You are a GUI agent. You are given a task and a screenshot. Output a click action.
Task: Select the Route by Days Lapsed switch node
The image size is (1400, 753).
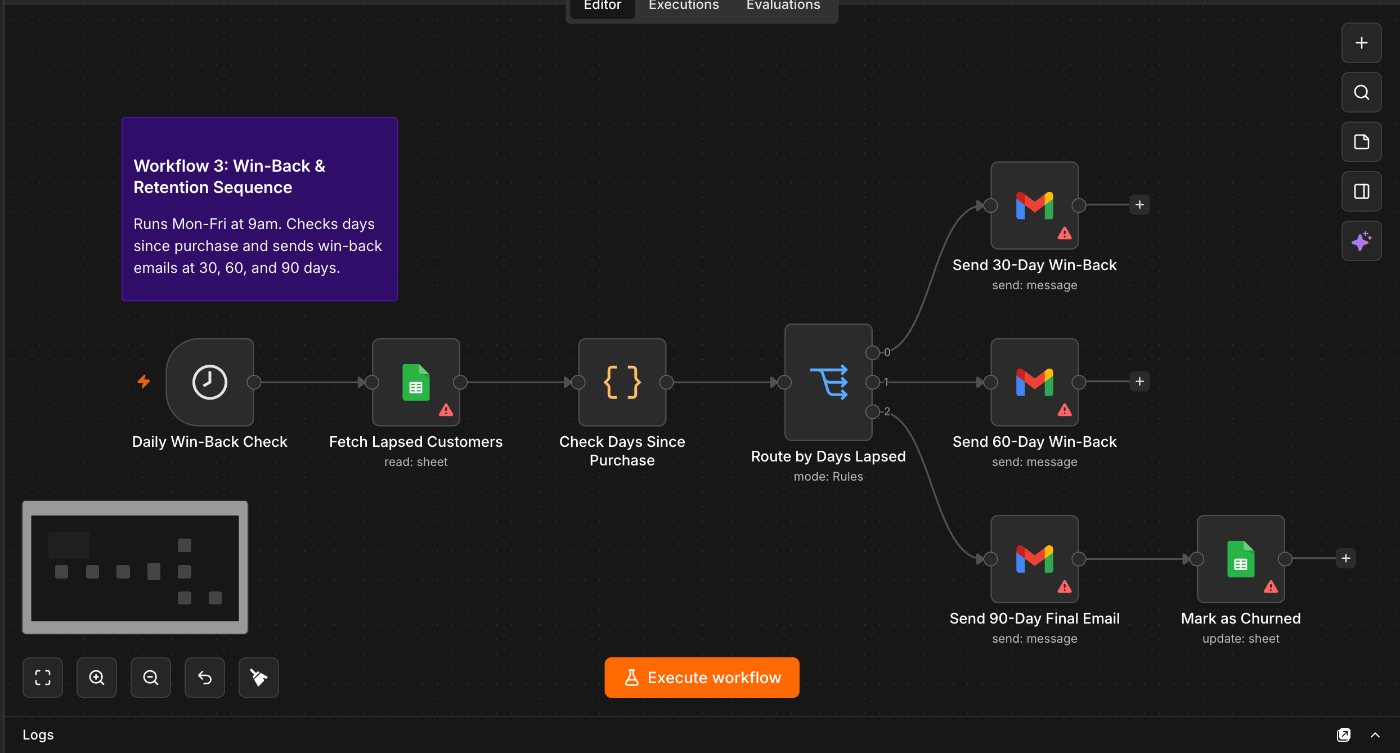coord(828,382)
